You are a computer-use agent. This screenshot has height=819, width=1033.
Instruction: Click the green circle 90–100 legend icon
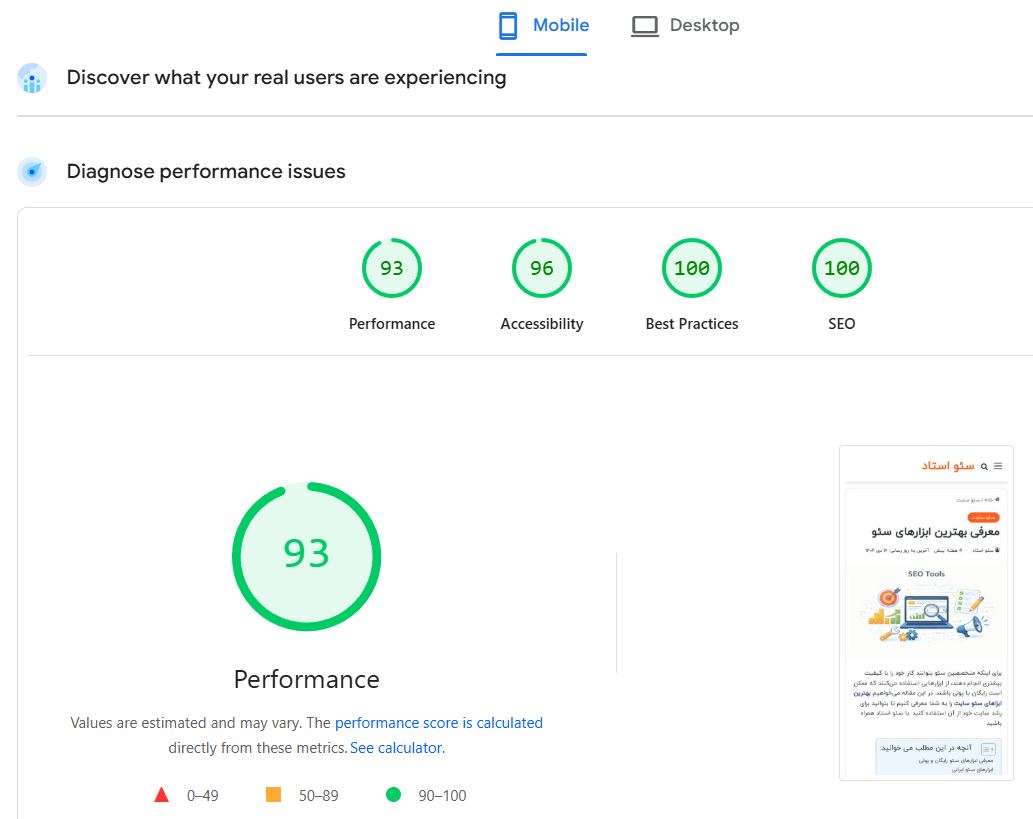tap(393, 795)
